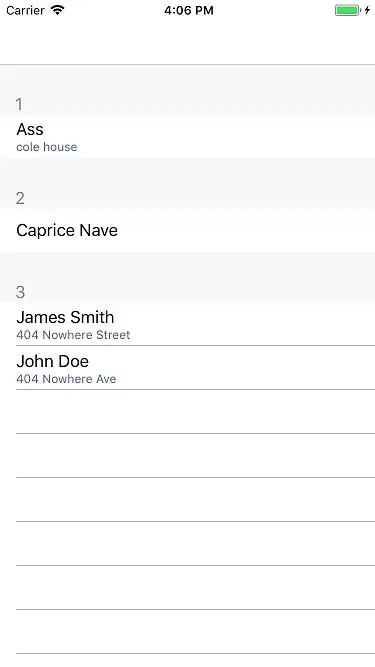
Task: Open the Ass contact row
Action: (188, 137)
